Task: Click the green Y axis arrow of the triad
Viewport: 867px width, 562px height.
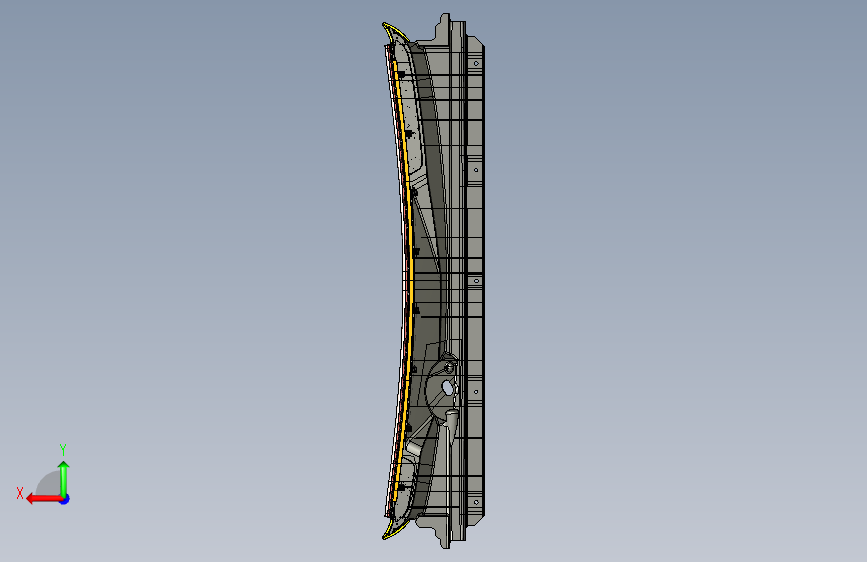Action: (64, 478)
